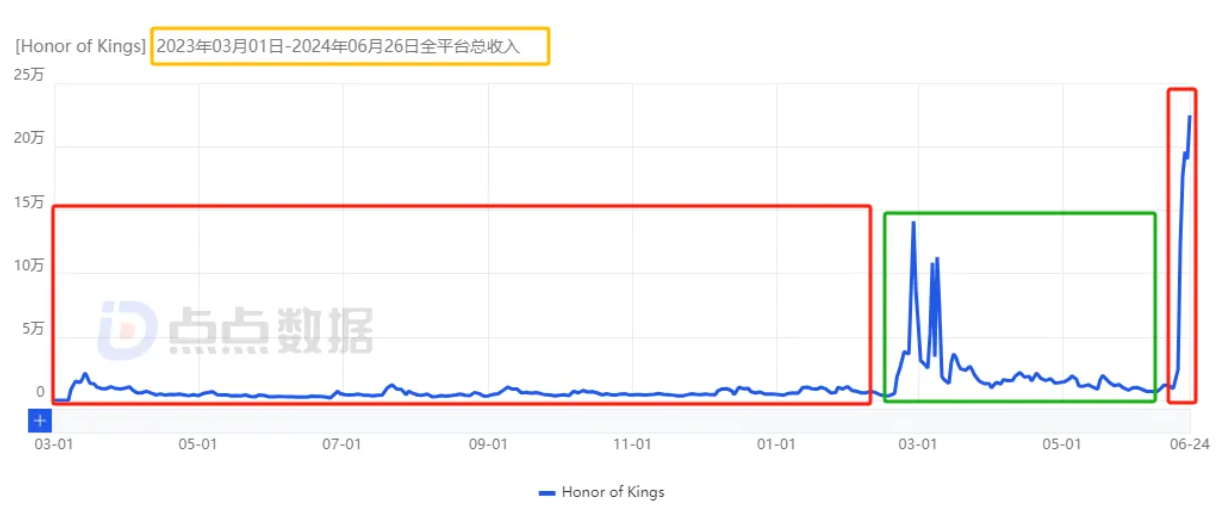Click the [Honor of Kings] chart title
The image size is (1222, 516).
(x=80, y=47)
